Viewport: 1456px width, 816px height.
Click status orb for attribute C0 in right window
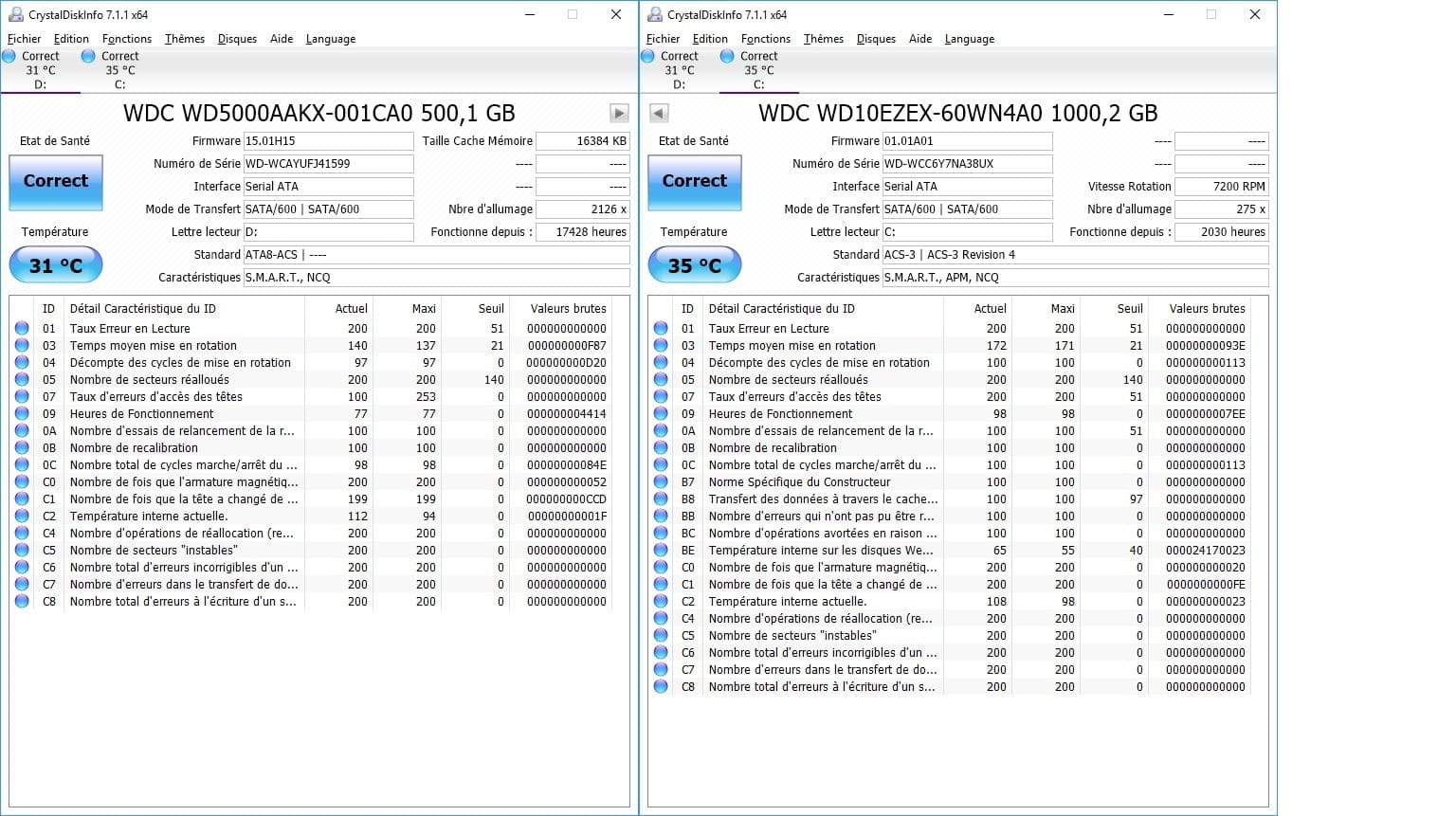[661, 567]
